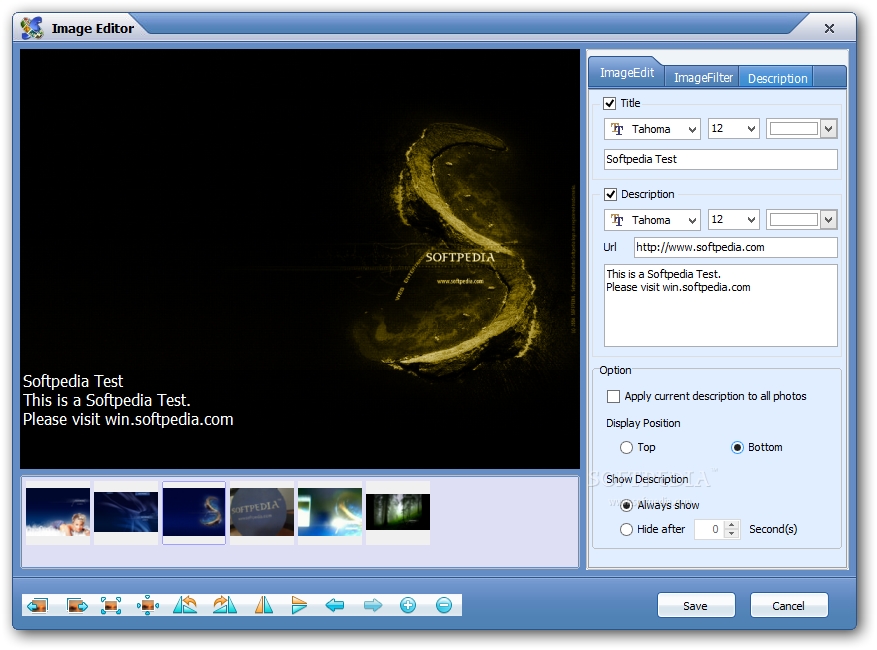Click the redo right arrow

373,605
